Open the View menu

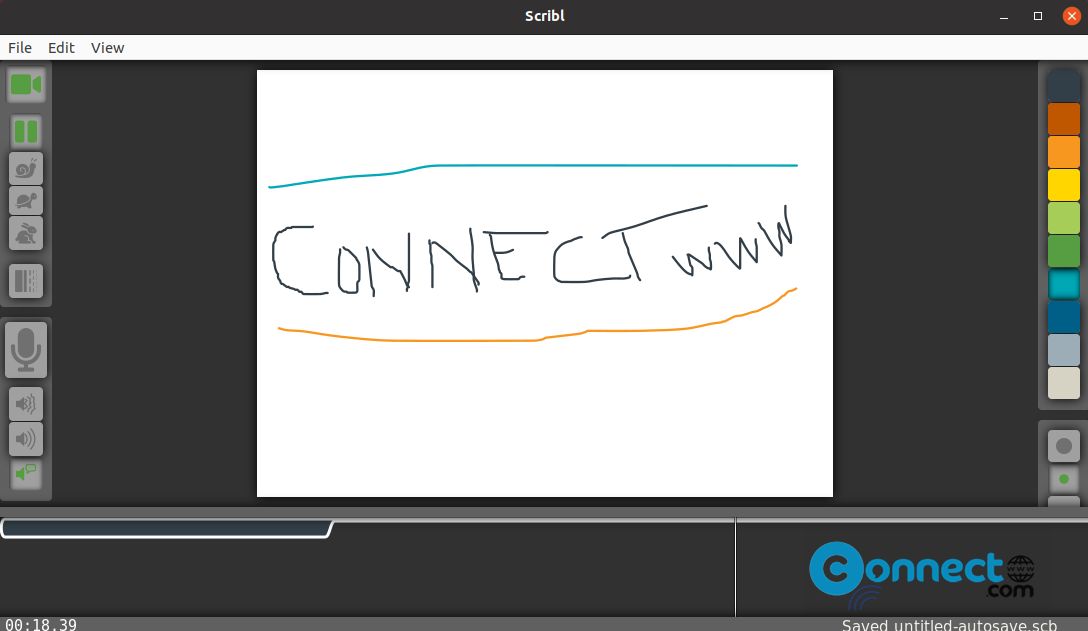(x=108, y=48)
